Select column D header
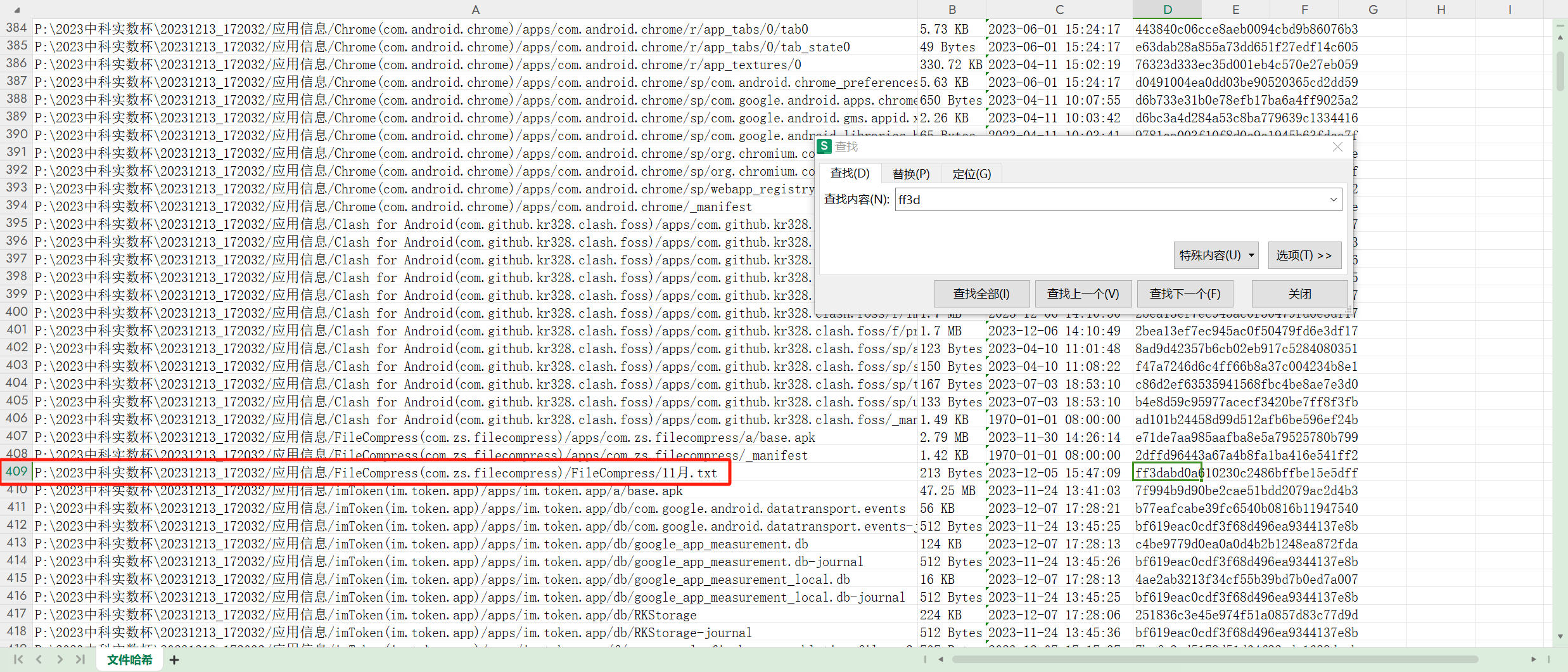The height and width of the screenshot is (672, 1568). (1167, 10)
